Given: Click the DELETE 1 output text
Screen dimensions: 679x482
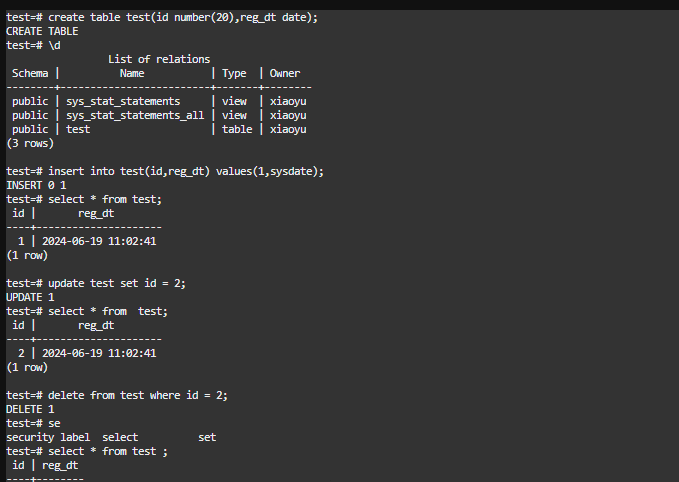Looking at the screenshot, I should (30, 409).
